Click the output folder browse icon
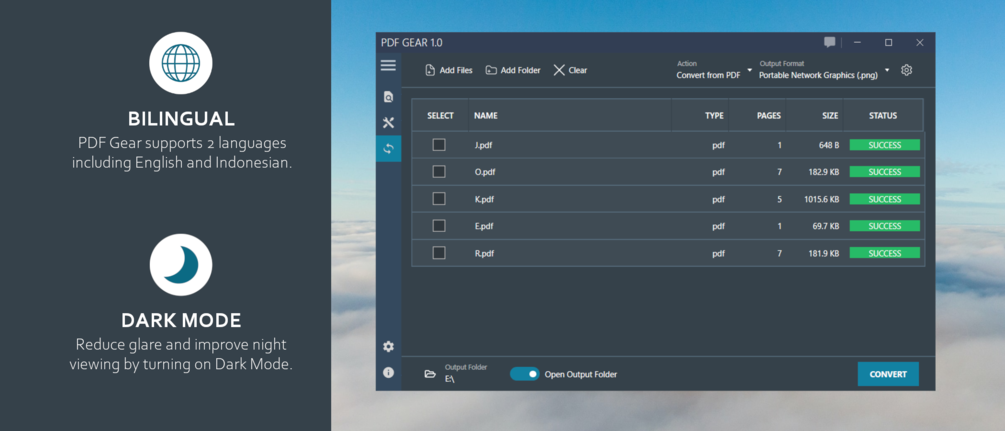Screen dimensions: 1005x431 pos(430,374)
